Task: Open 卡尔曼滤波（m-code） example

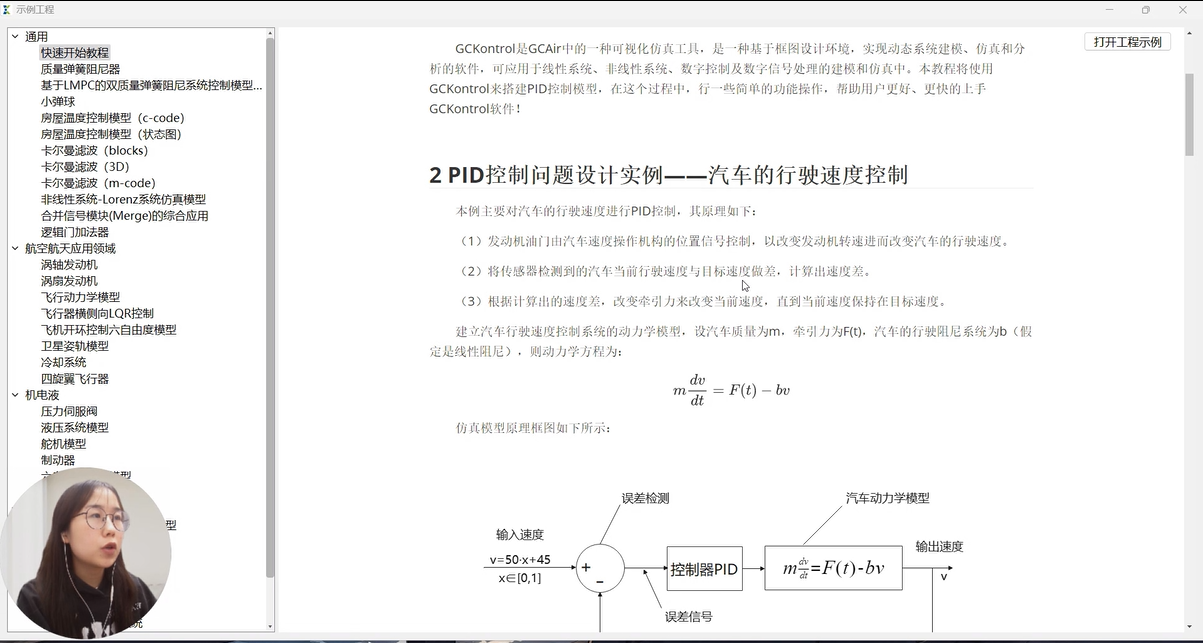Action: pyautogui.click(x=98, y=183)
